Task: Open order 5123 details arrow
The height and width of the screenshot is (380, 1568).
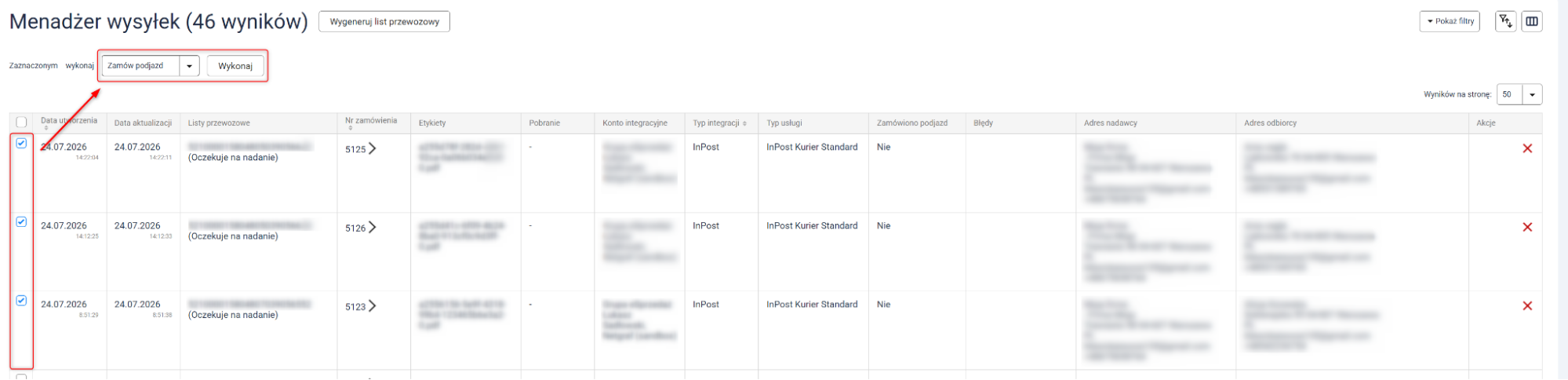Action: pos(372,305)
